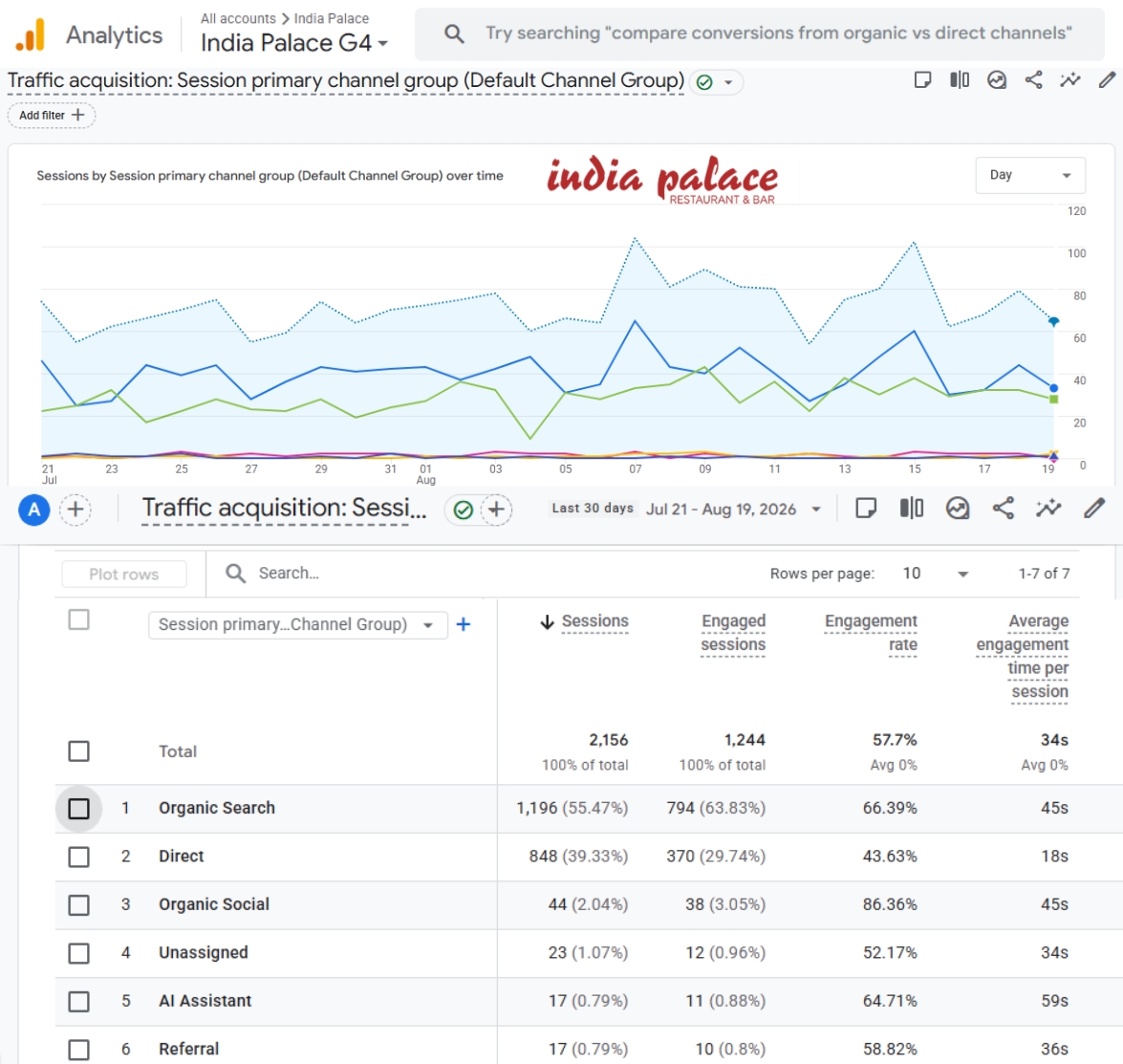Sort by Average engagement time per session header
Screen dimensions: 1123x1064
pyautogui.click(x=1022, y=657)
